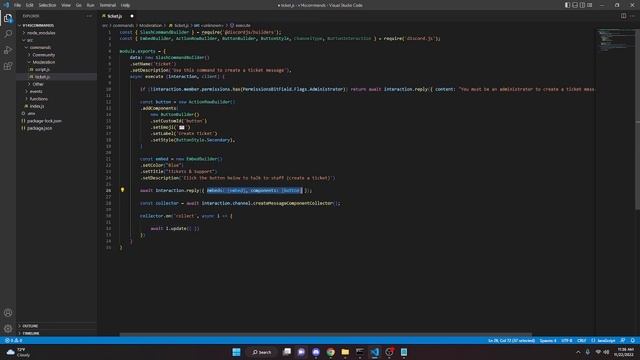Open the Manage gear in activity bar
This screenshot has width=640, height=360.
coord(8,328)
